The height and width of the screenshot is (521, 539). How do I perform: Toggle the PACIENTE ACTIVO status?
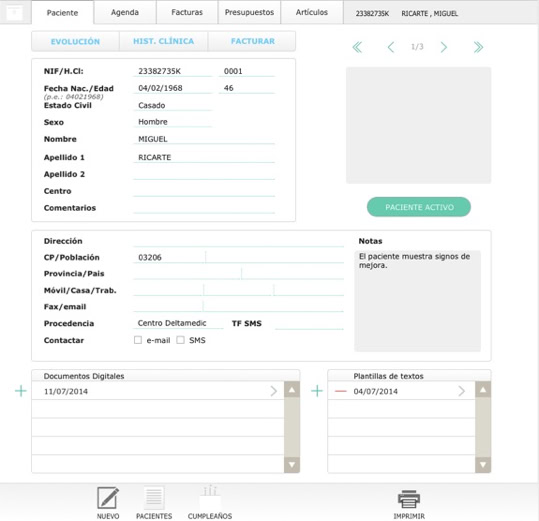[x=419, y=207]
